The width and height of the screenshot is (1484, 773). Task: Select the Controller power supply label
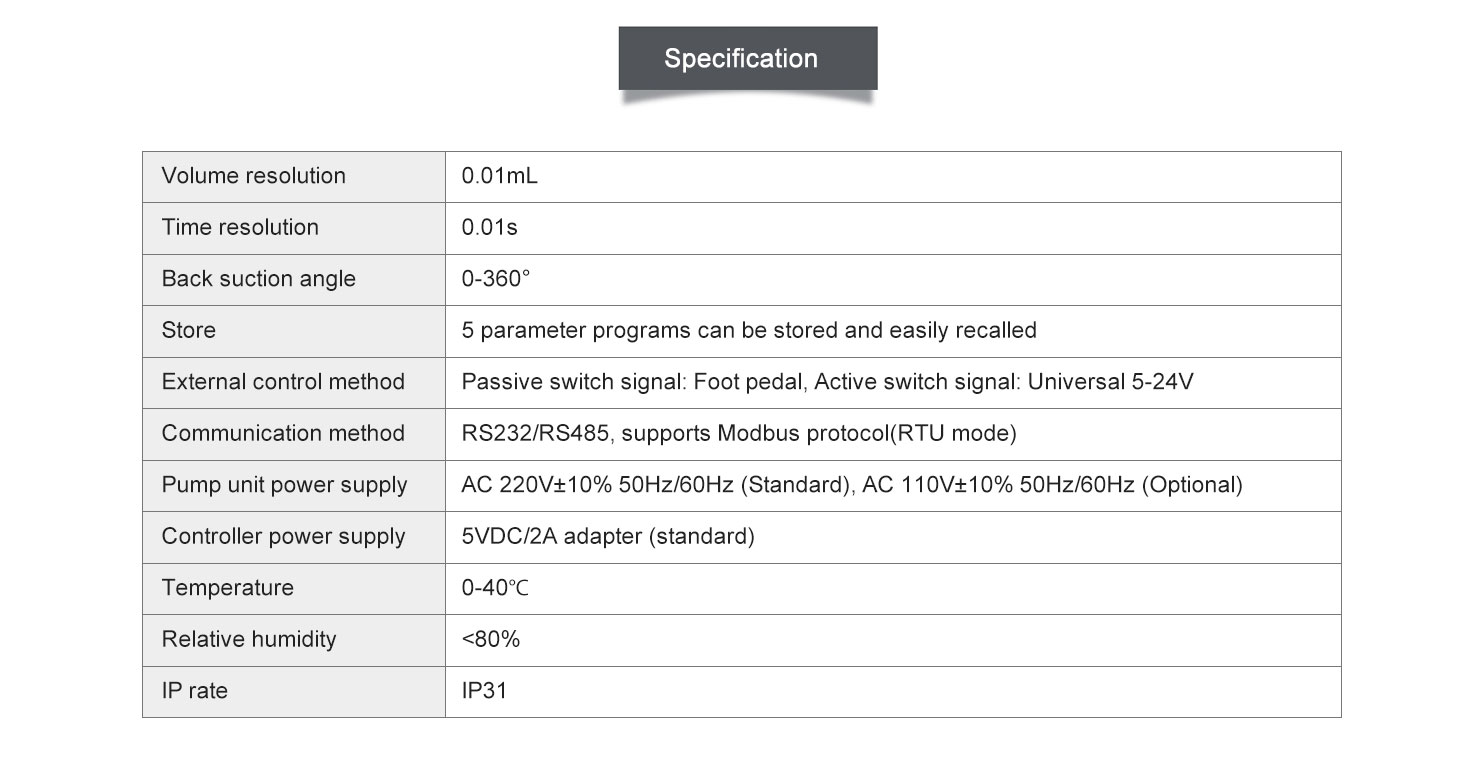click(284, 536)
